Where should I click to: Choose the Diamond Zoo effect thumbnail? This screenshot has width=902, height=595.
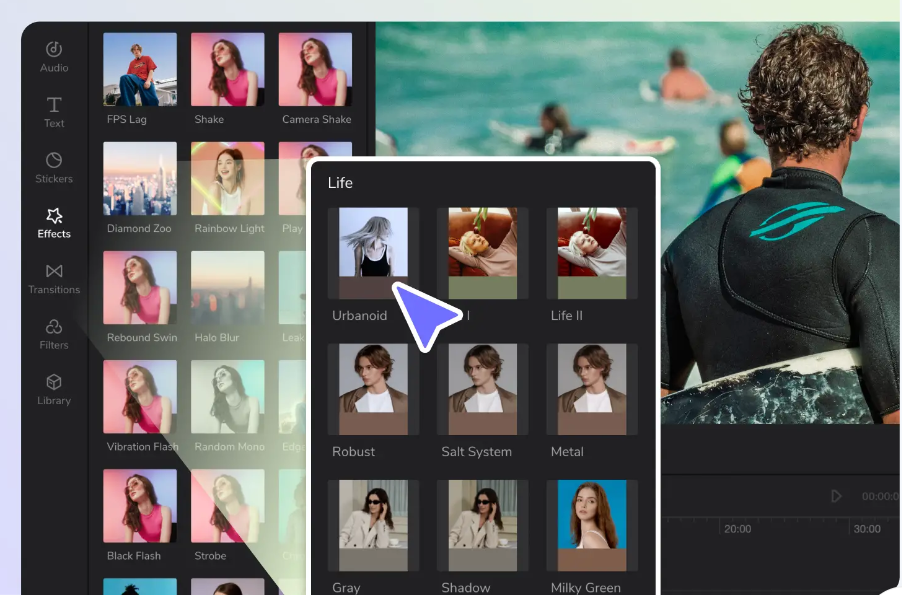coord(140,179)
